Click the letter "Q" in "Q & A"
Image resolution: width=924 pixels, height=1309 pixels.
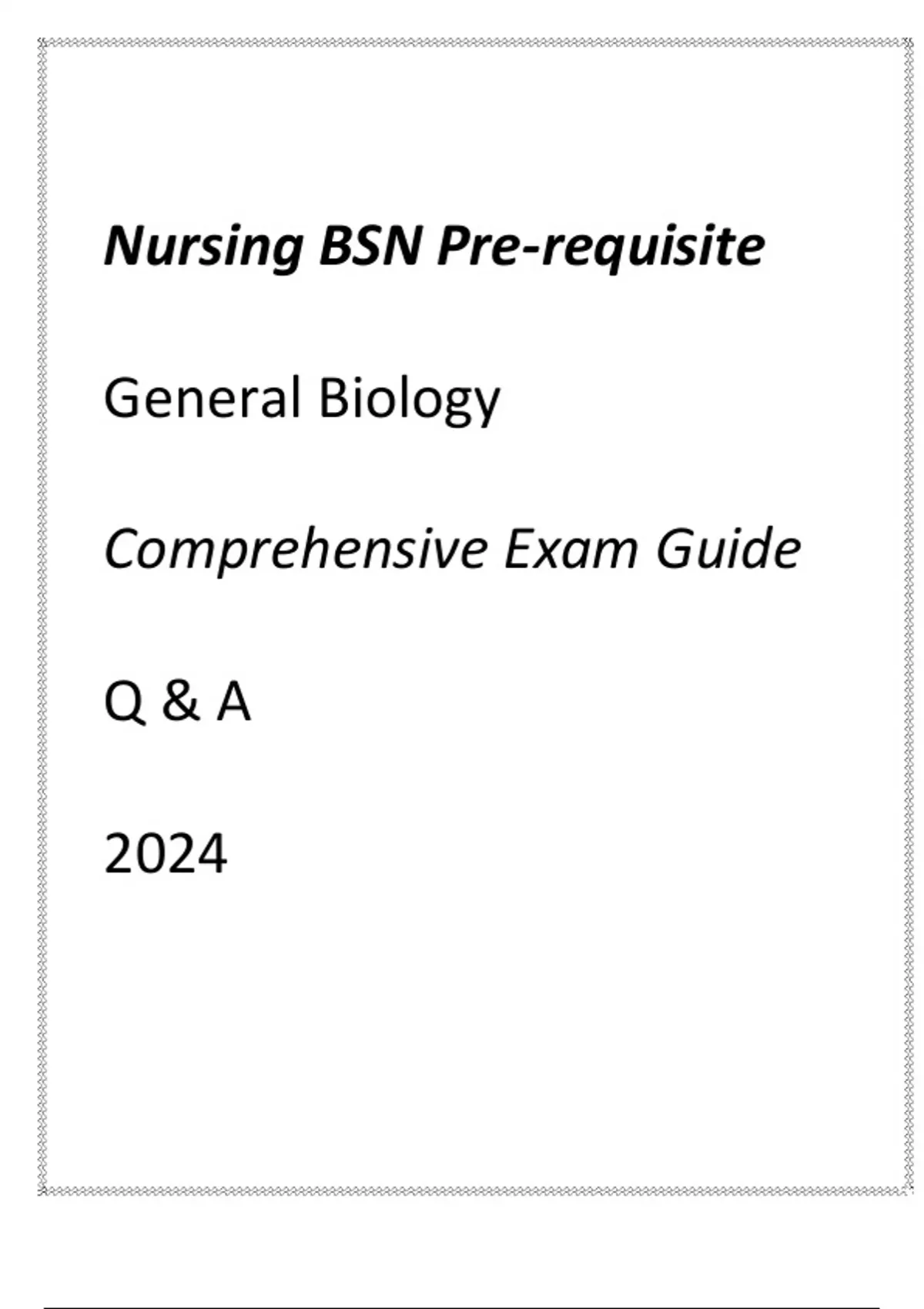click(124, 702)
